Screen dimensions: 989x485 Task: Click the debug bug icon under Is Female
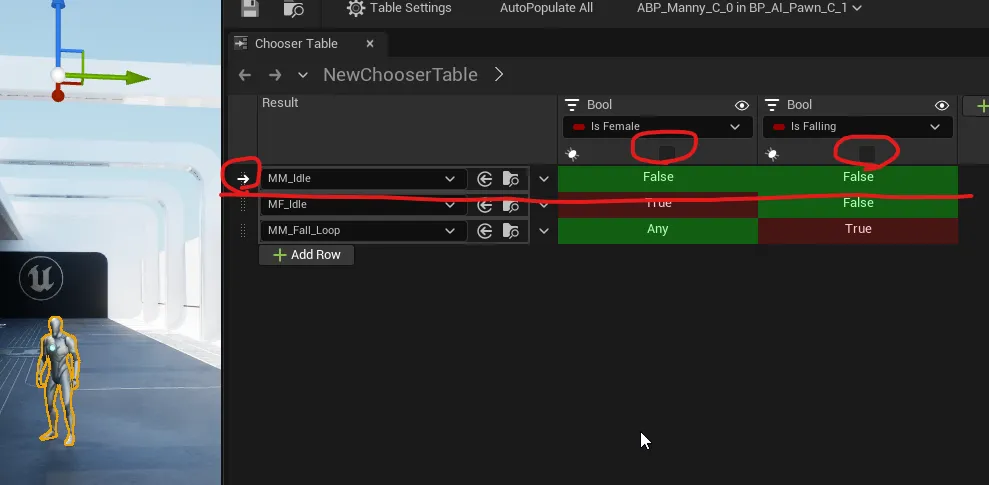573,154
